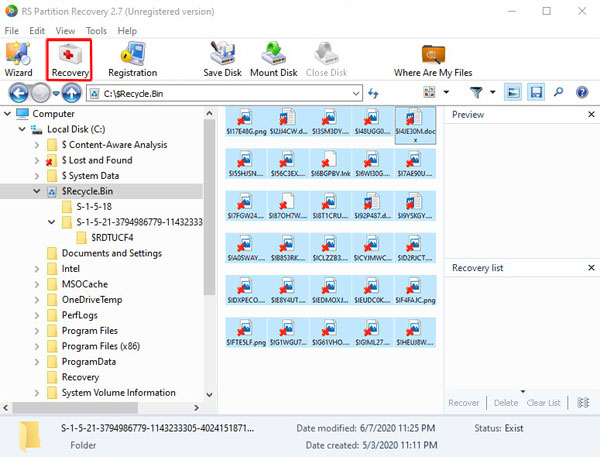Viewport: 600px width, 457px height.
Task: Select file starting with $IA0SWAY
Action: tap(246, 248)
